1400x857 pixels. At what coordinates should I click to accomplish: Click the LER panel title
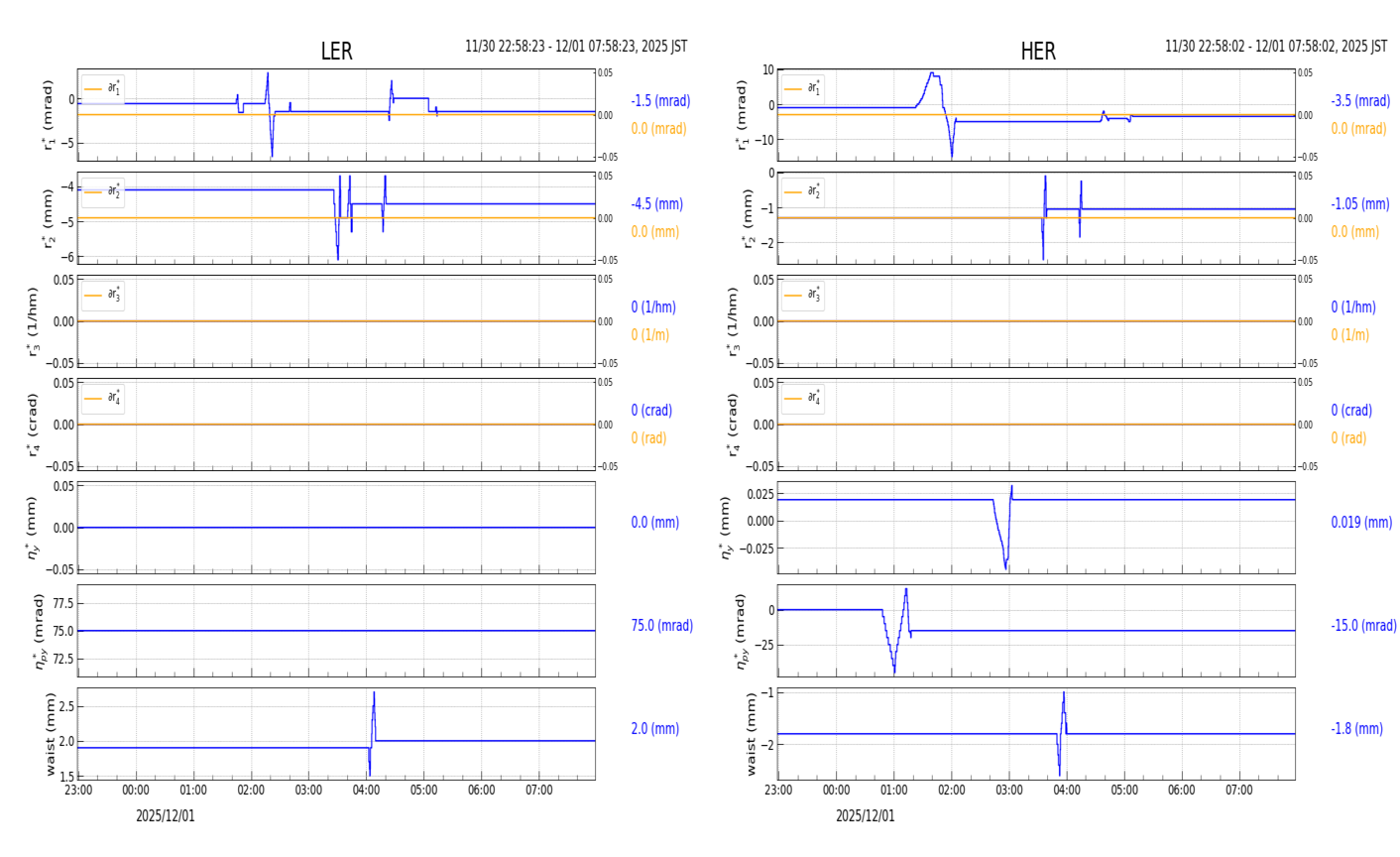tap(336, 52)
